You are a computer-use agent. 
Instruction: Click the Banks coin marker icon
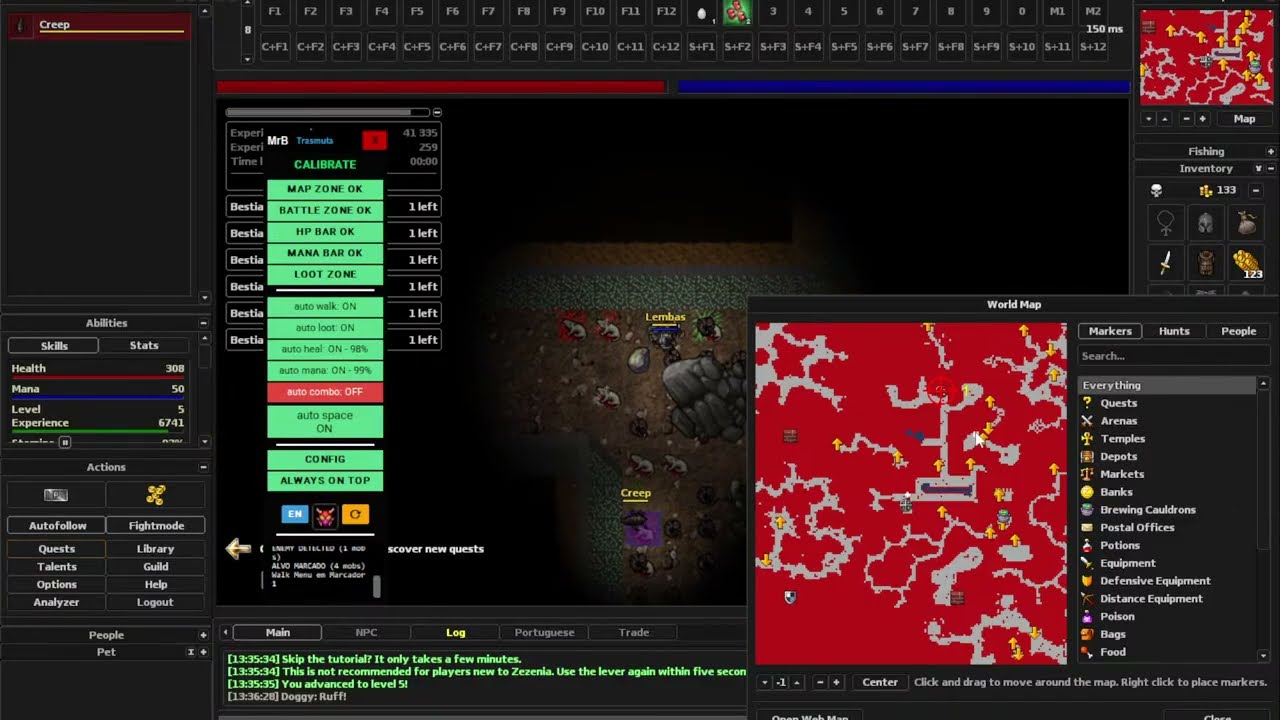[x=1087, y=492]
